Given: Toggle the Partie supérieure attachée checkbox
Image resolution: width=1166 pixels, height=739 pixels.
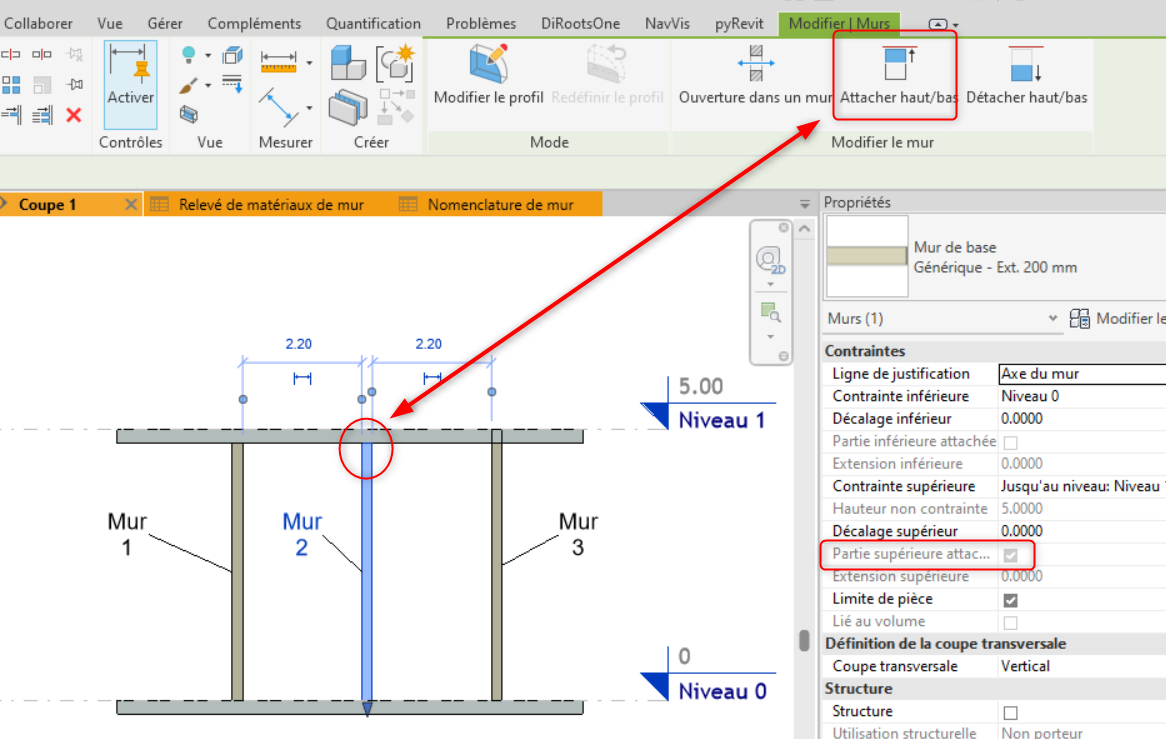Looking at the screenshot, I should [x=1010, y=555].
